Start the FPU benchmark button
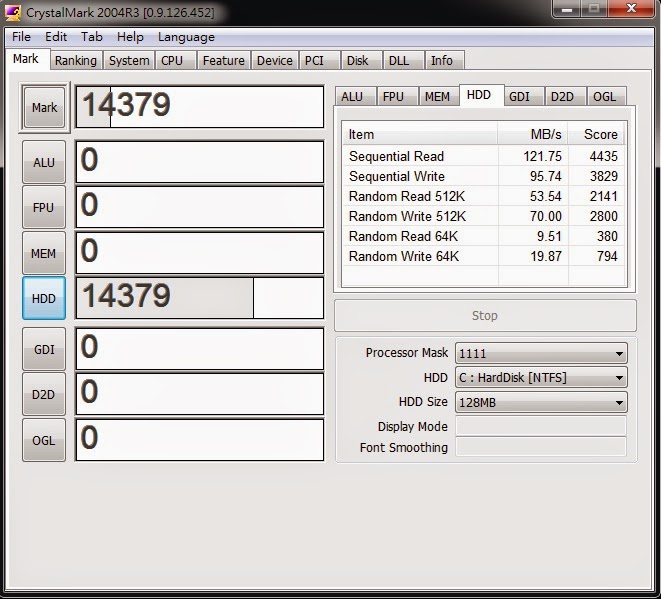Screen dimensions: 661x599 pyautogui.click(x=44, y=207)
